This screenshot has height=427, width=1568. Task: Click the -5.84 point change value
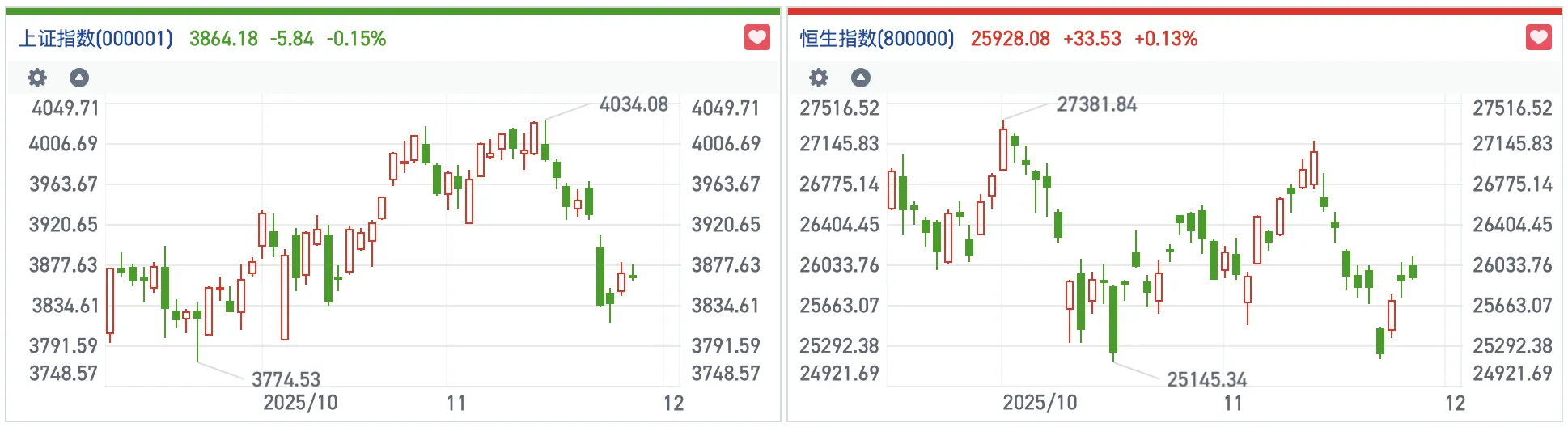tap(291, 39)
